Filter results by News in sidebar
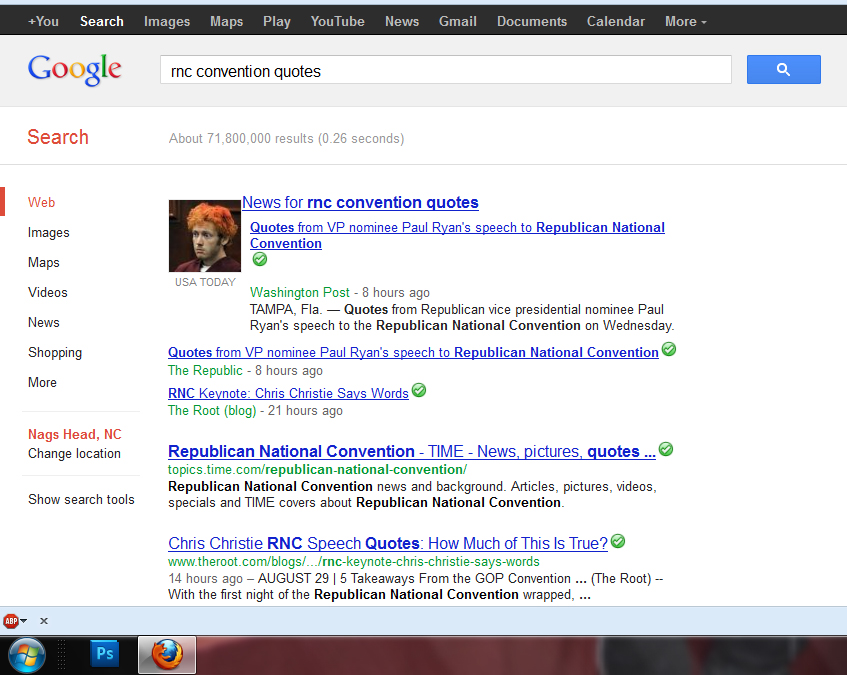 pyautogui.click(x=44, y=322)
